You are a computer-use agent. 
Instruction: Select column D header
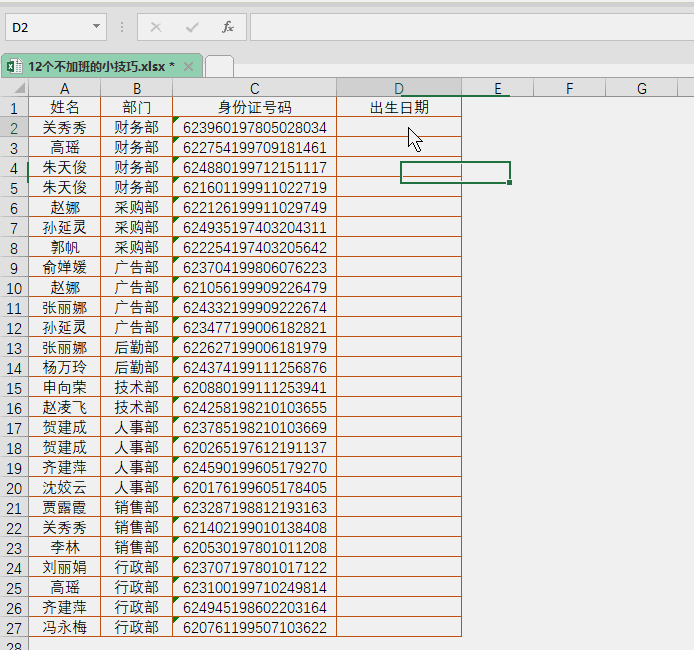click(399, 88)
